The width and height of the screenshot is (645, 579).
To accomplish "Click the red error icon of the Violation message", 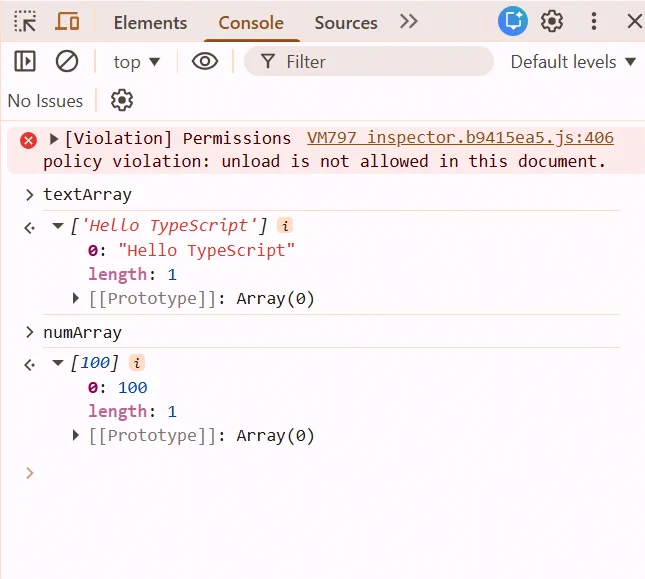I will [28, 141].
